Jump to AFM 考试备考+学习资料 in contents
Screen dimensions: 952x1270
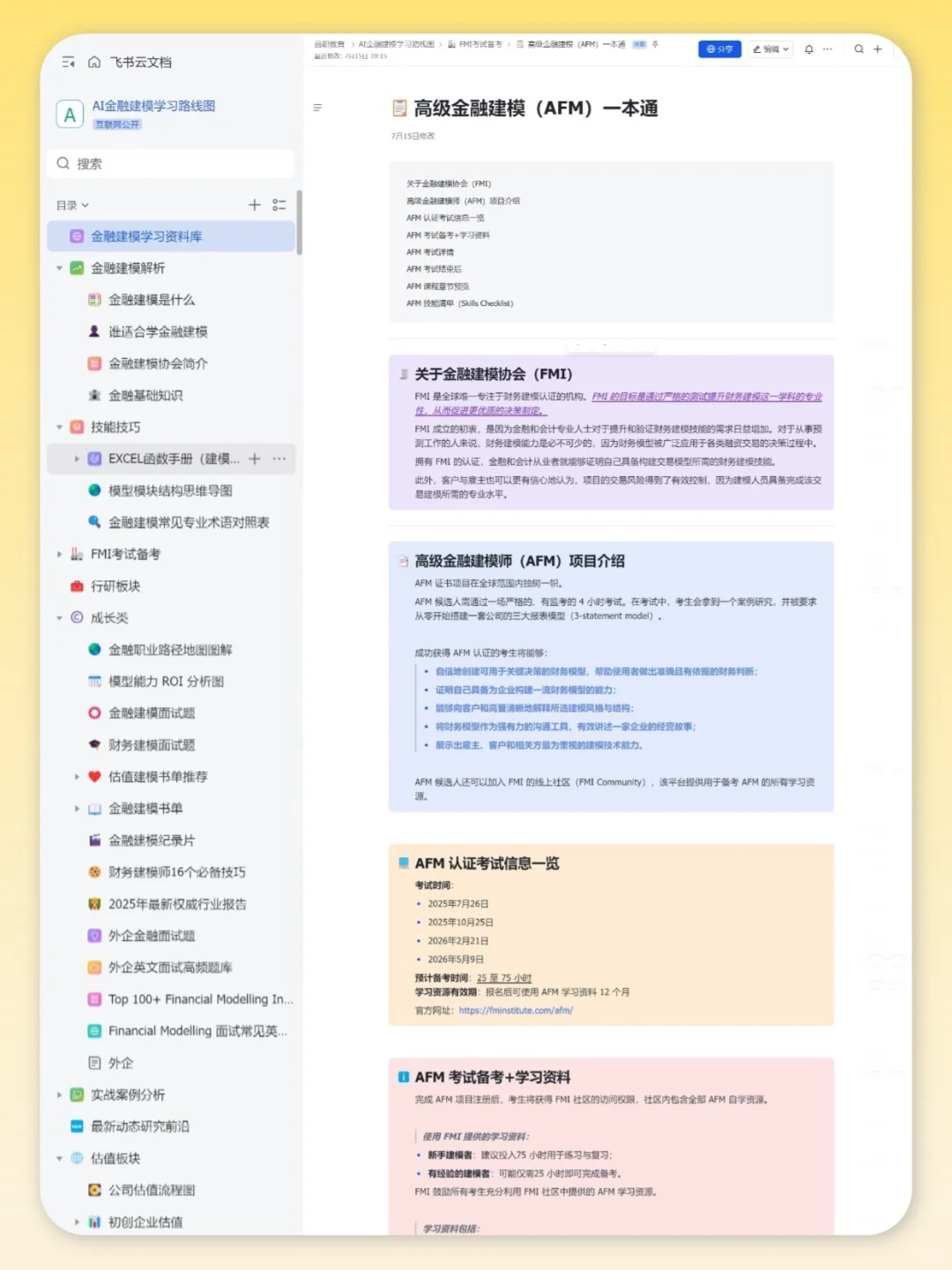coord(448,235)
